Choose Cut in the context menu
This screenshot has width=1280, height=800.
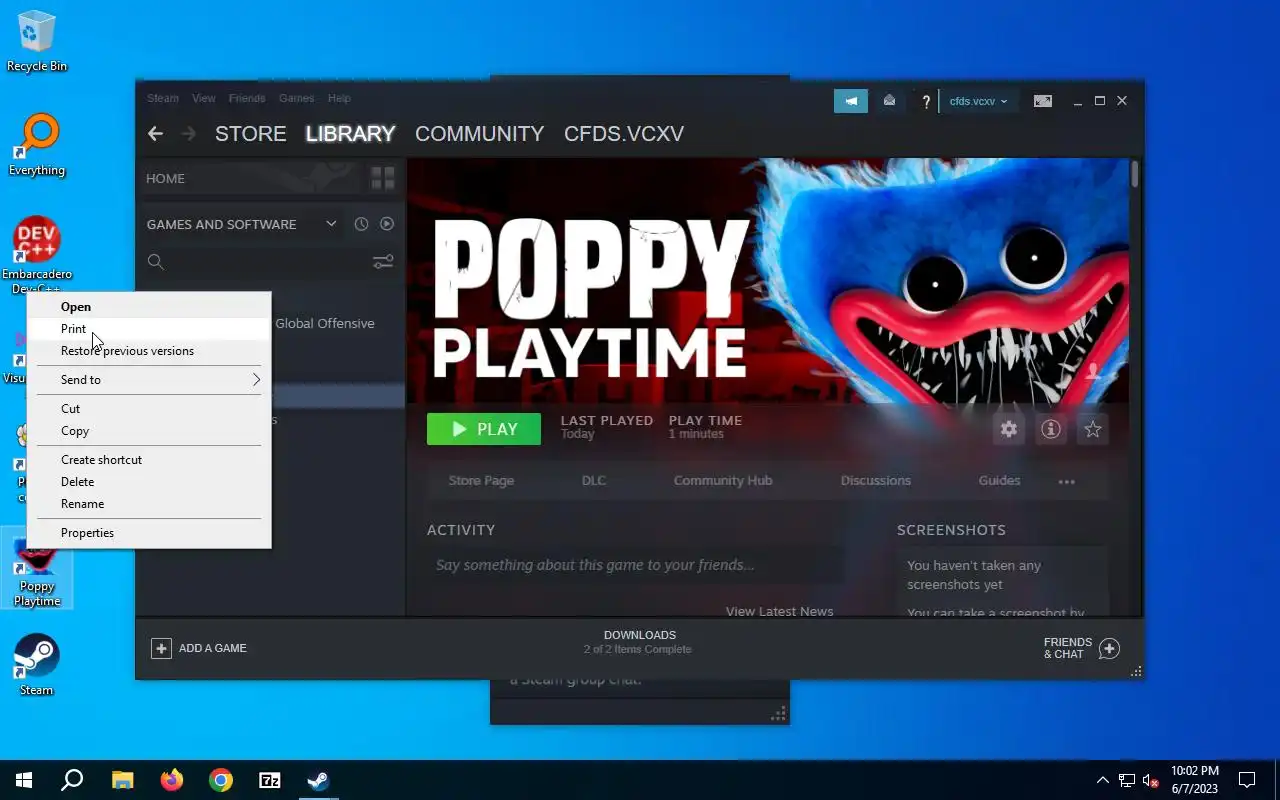point(149,409)
